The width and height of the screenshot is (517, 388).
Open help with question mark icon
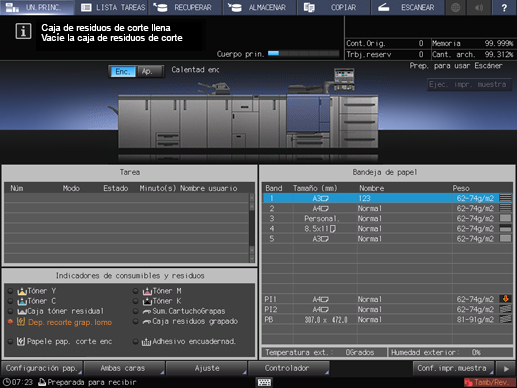pos(504,7)
